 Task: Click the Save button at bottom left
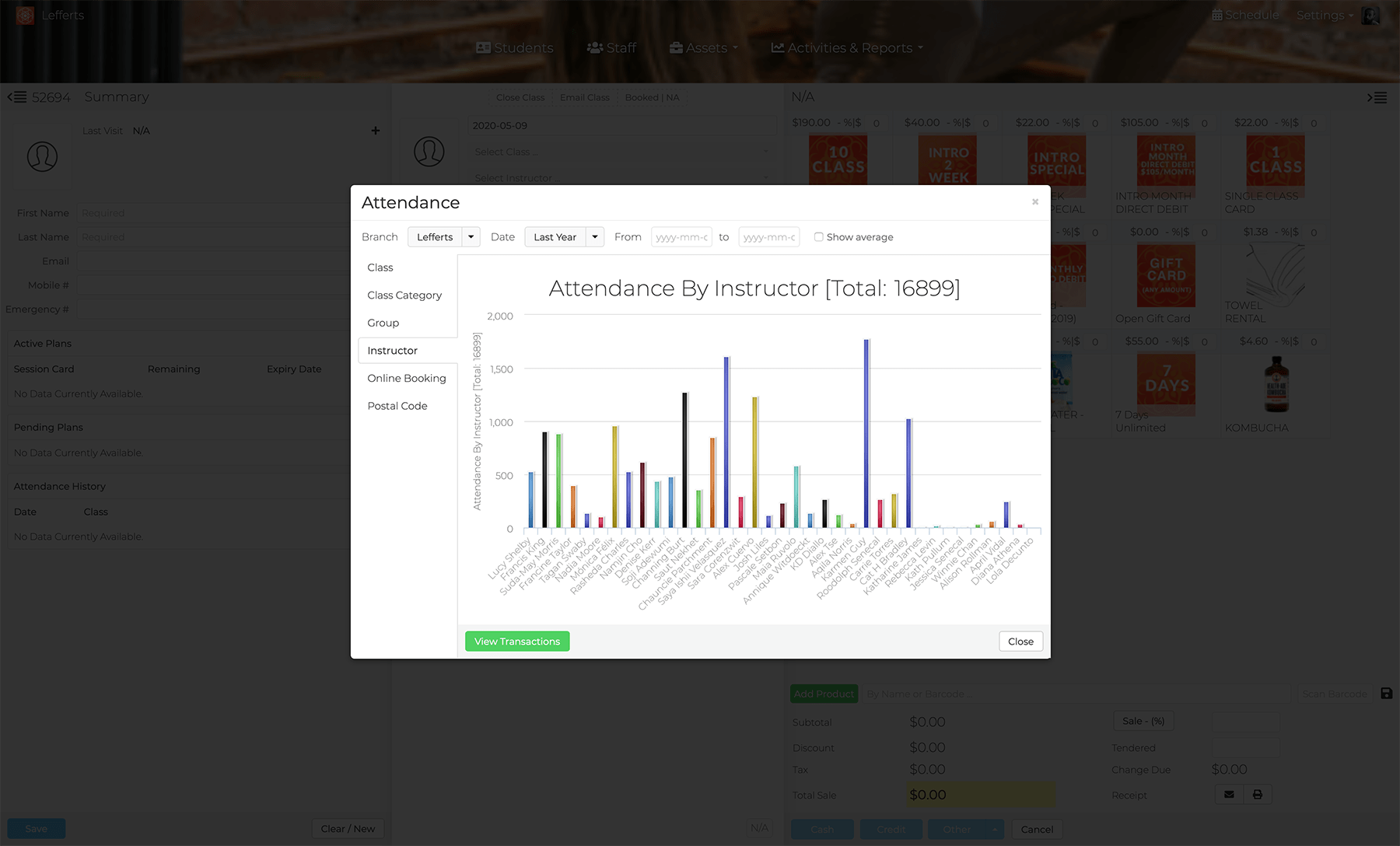tap(37, 828)
